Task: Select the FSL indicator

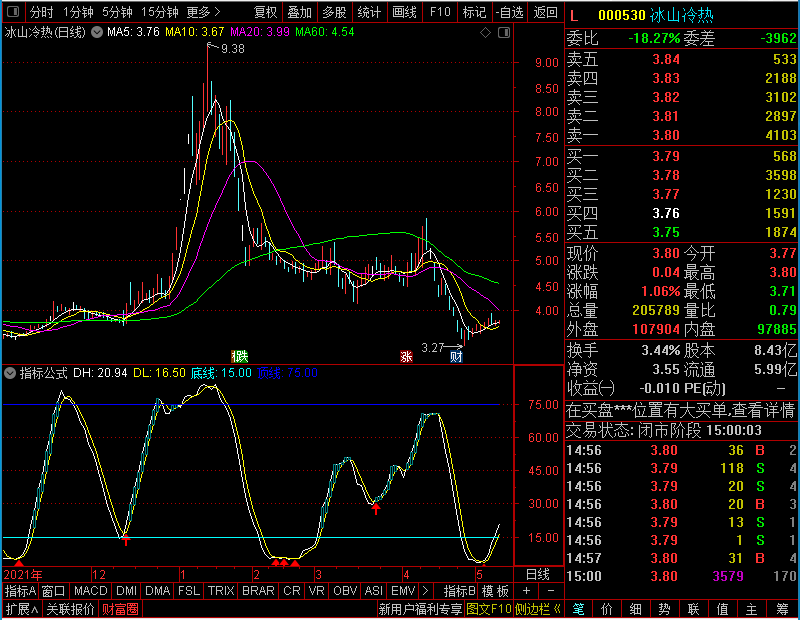Action: point(189,591)
